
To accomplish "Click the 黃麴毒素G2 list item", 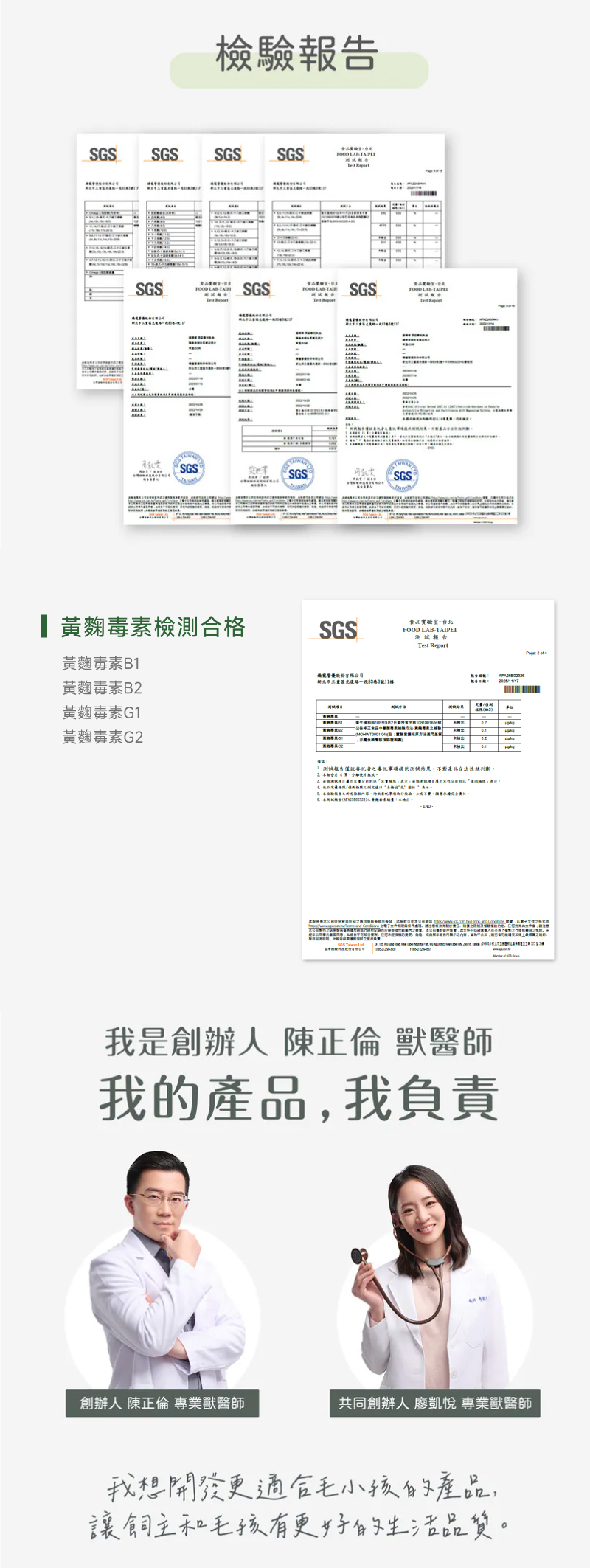I will [x=103, y=737].
